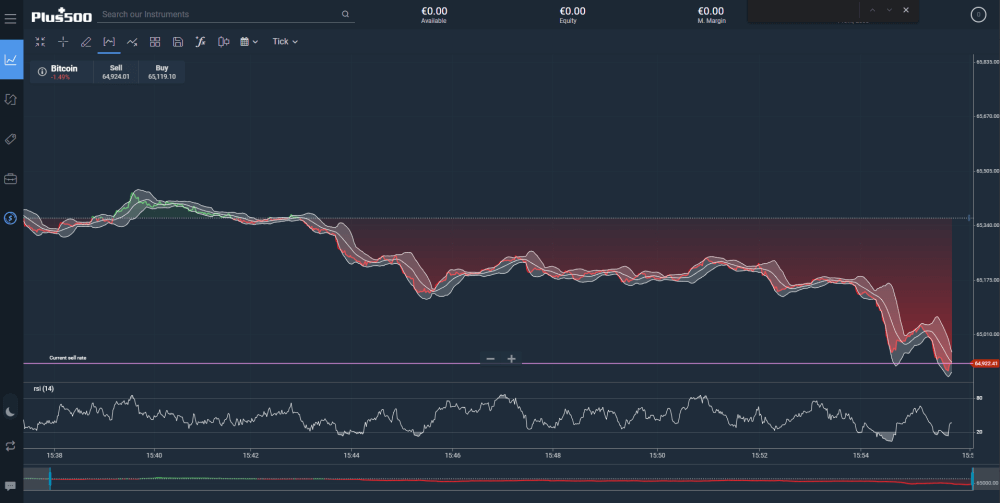
Task: Exit fullscreen chart with collapse icon
Action: click(40, 41)
